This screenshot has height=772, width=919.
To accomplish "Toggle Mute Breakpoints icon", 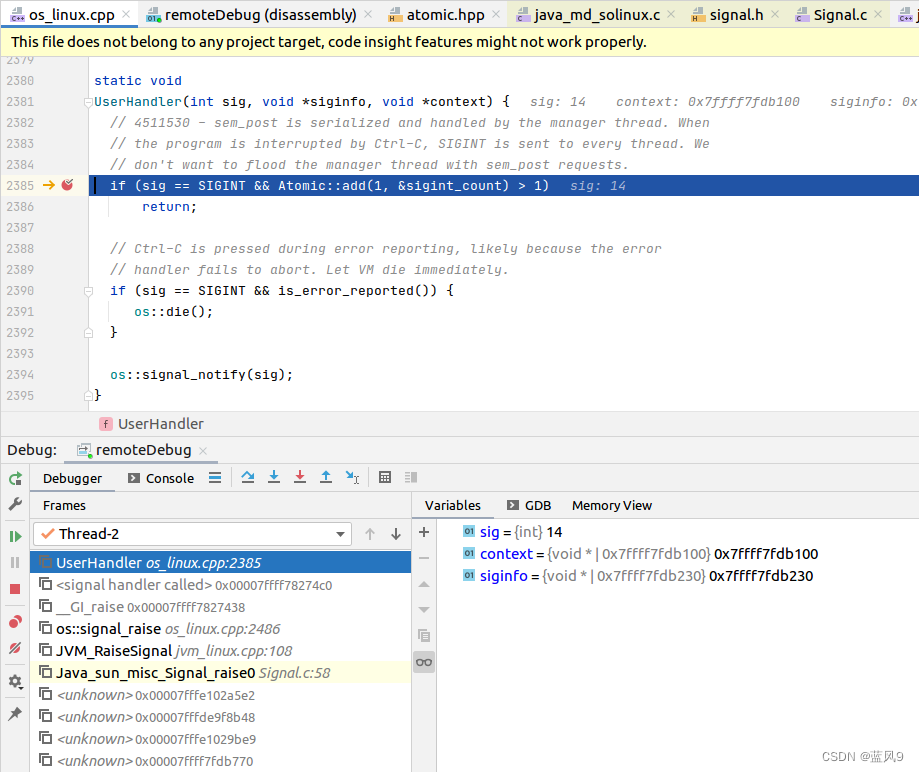I will click(15, 648).
